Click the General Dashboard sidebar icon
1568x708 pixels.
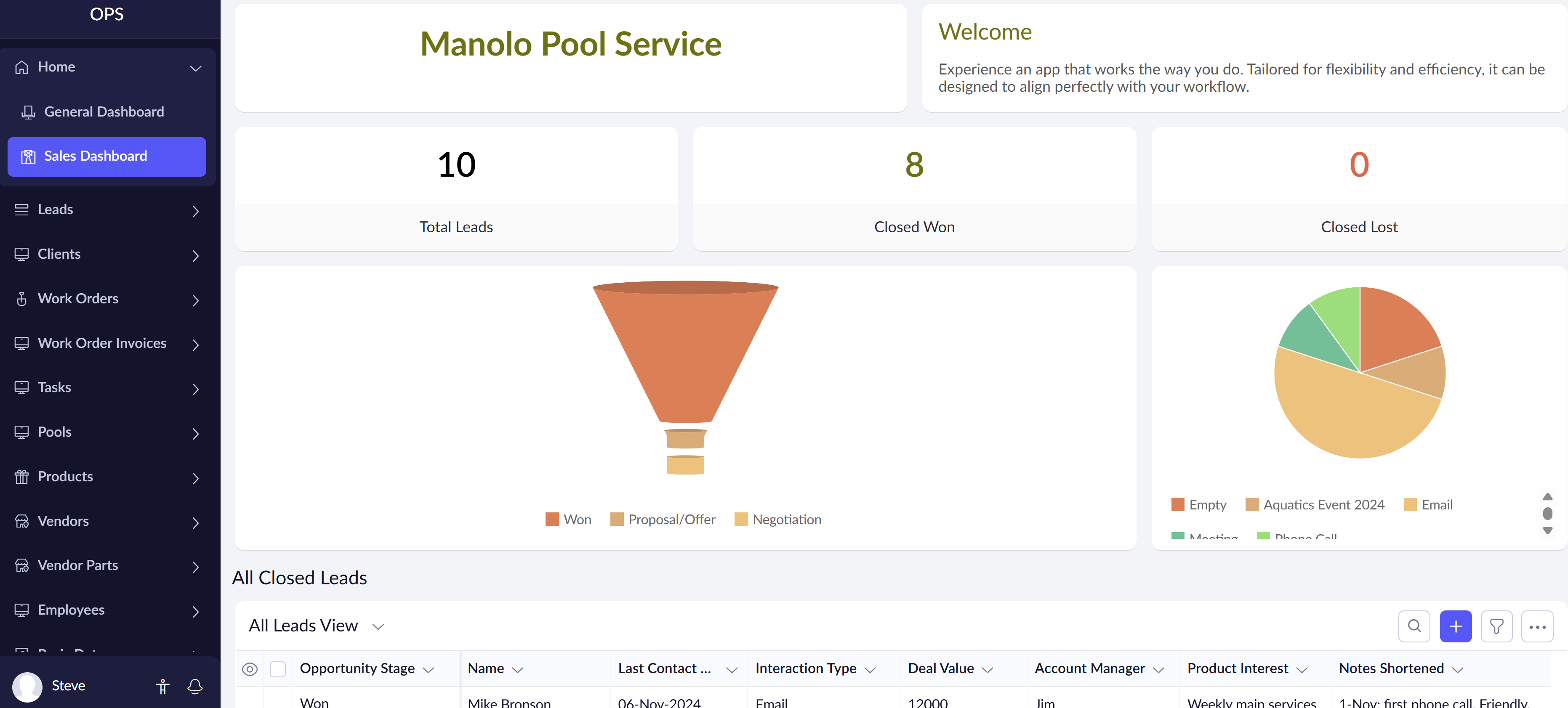pyautogui.click(x=28, y=112)
